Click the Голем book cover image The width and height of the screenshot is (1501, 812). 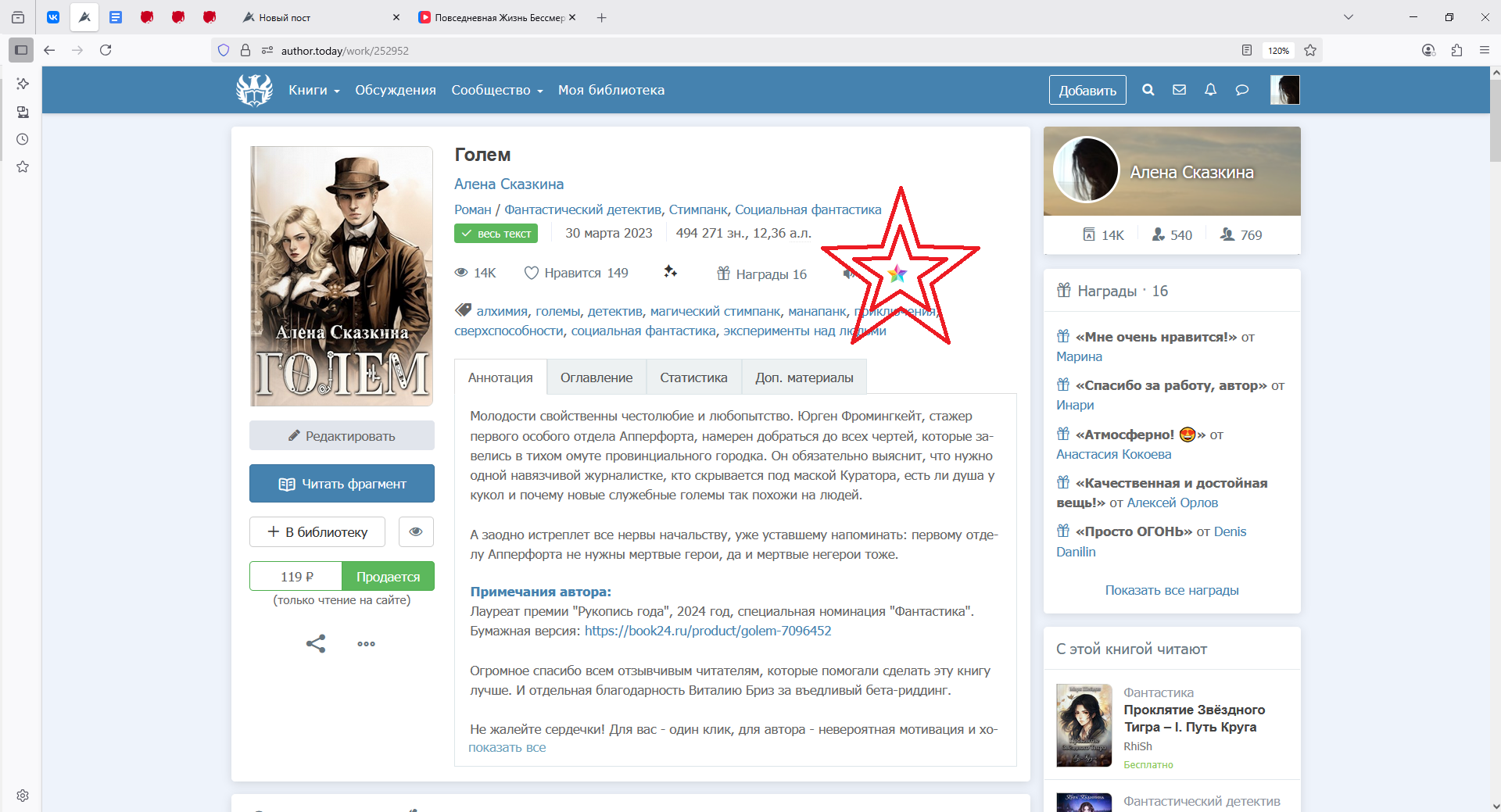coord(342,276)
